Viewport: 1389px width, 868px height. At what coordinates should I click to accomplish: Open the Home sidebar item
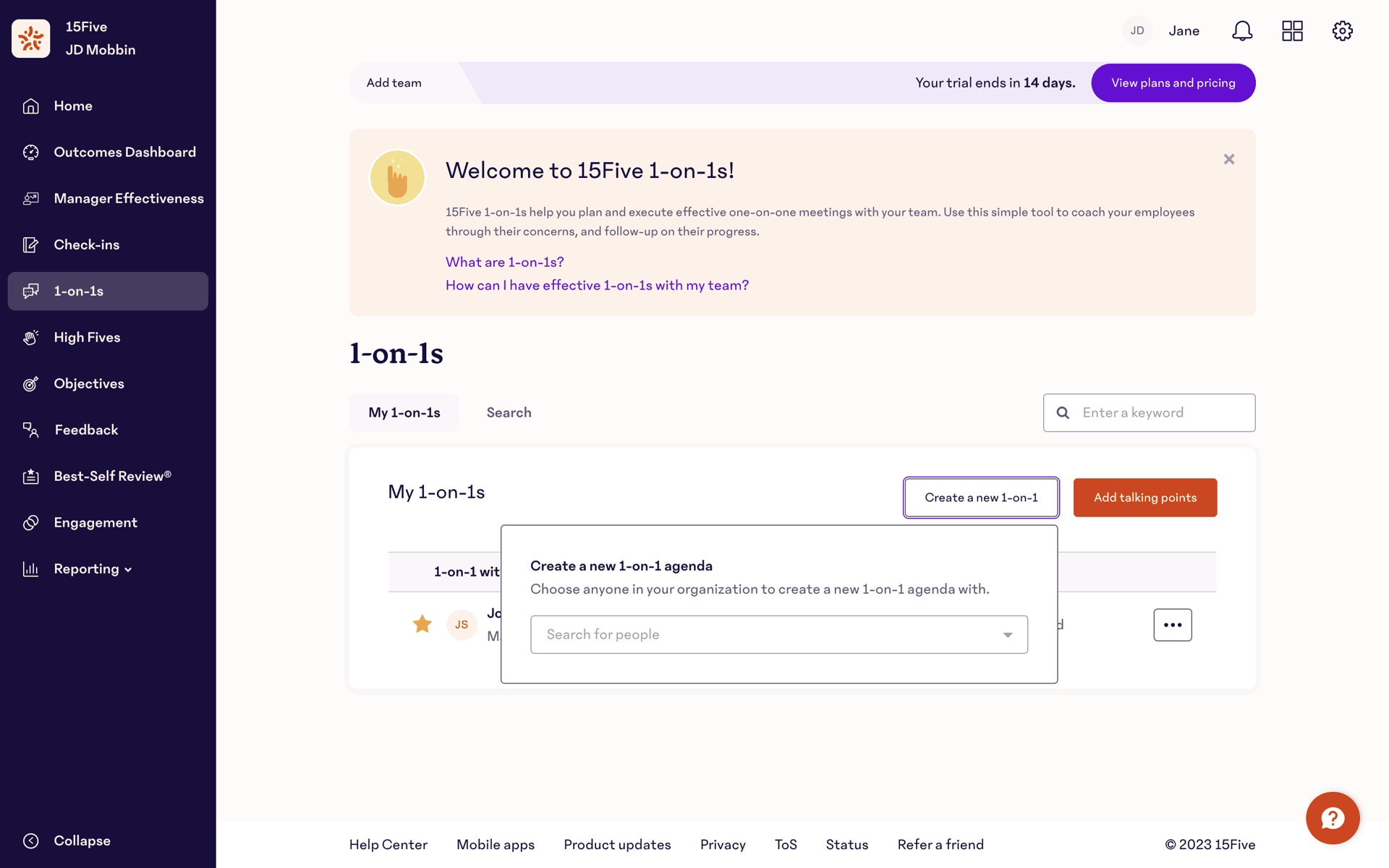pos(108,106)
